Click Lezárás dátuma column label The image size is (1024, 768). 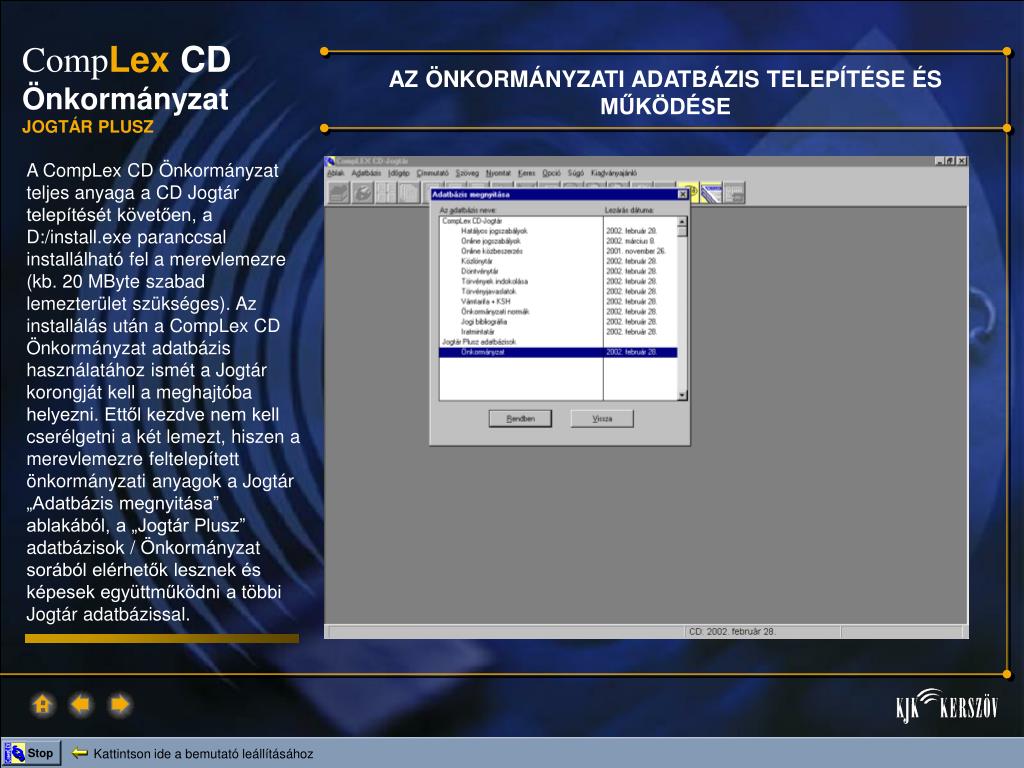click(x=629, y=210)
